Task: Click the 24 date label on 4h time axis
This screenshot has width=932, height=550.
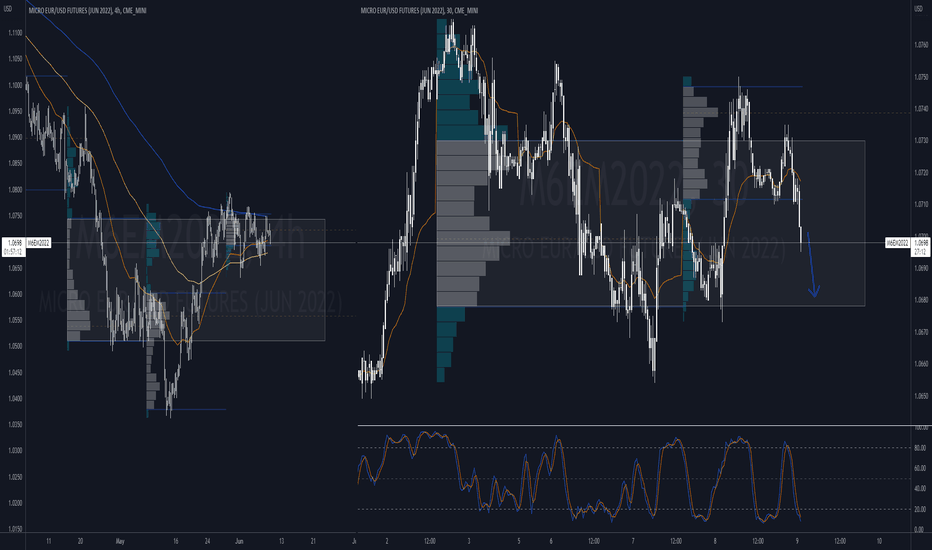Action: [x=207, y=541]
